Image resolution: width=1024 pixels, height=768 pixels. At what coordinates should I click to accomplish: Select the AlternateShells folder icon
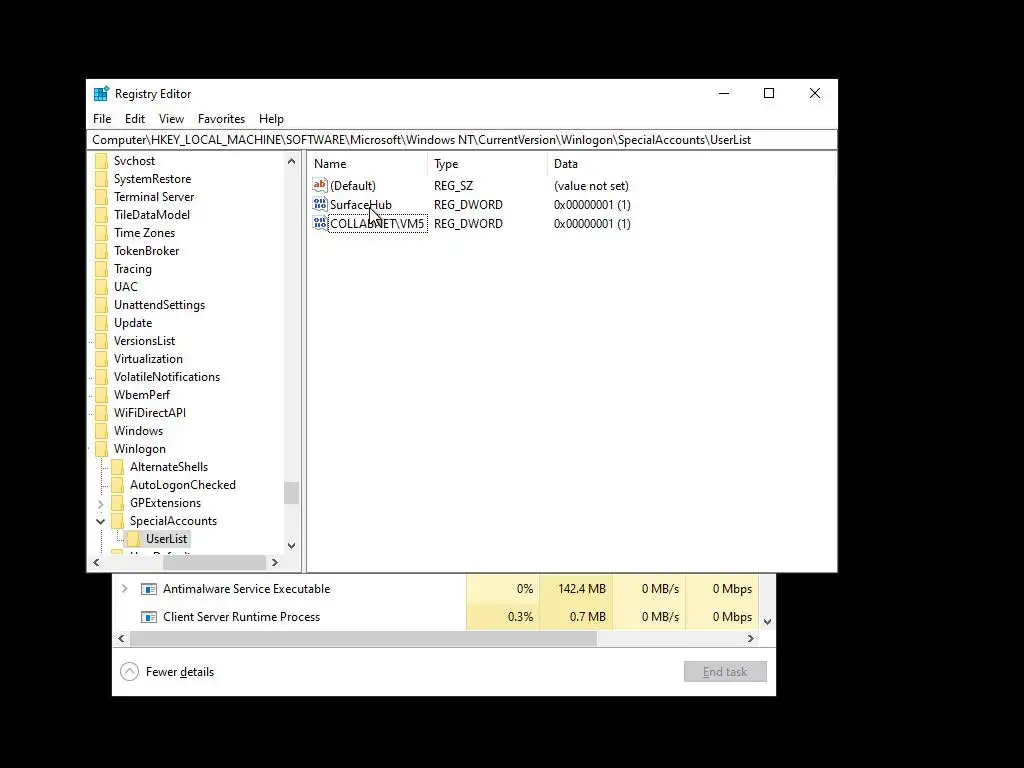[118, 467]
